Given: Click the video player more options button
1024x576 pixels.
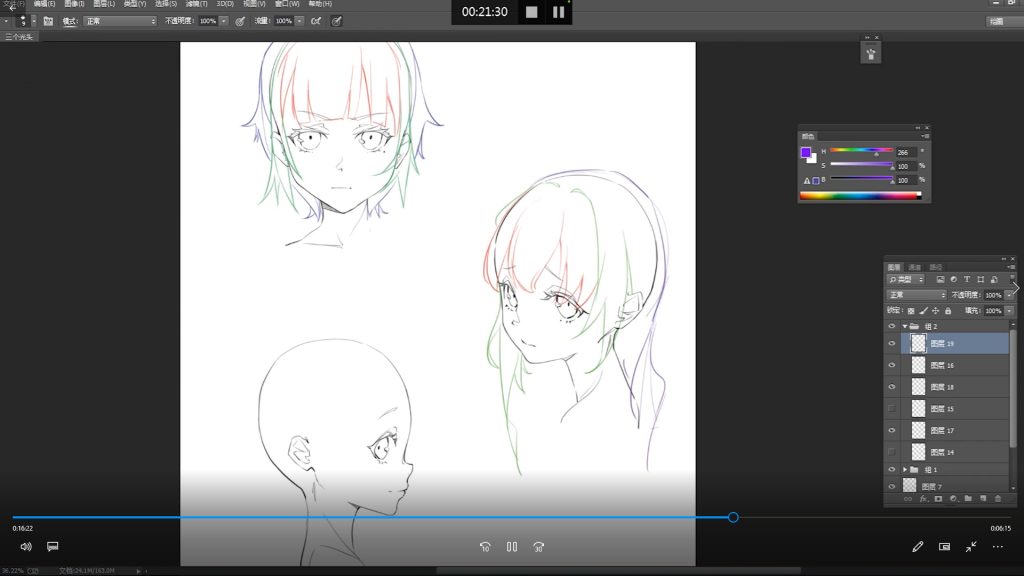Looking at the screenshot, I should click(x=997, y=547).
